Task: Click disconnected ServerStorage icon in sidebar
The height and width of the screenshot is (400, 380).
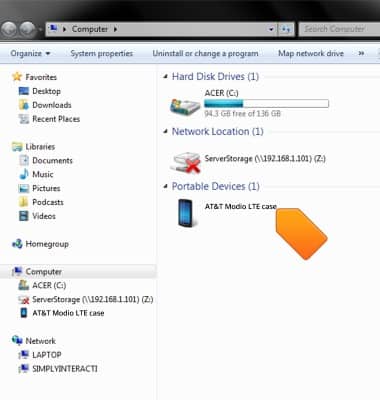Action: (x=24, y=300)
